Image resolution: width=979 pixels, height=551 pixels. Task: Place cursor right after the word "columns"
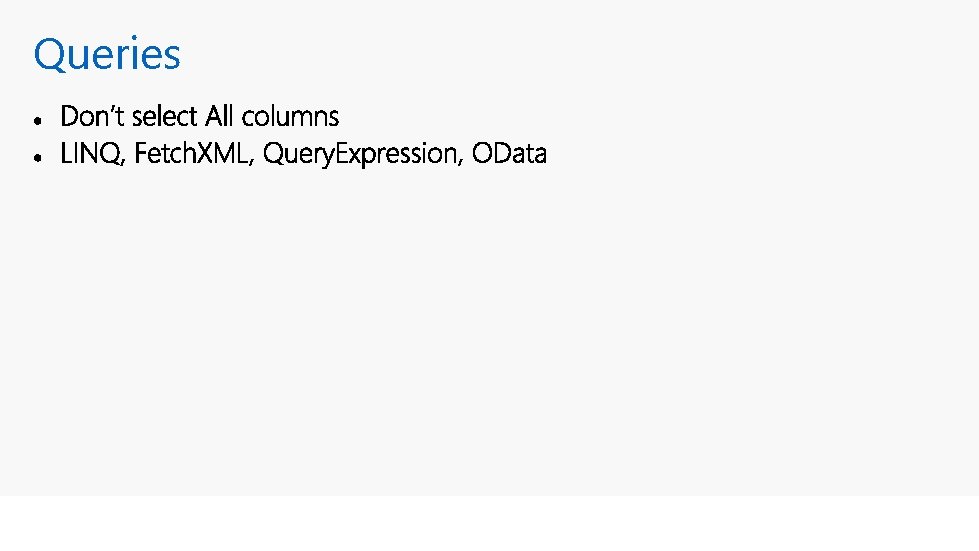click(x=340, y=116)
